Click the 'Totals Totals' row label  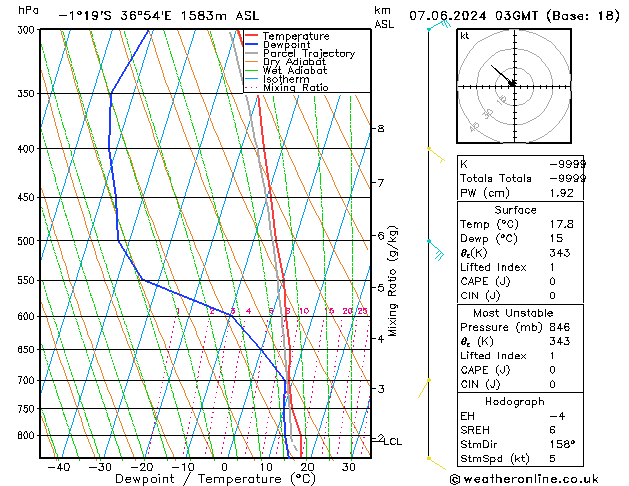(x=495, y=178)
